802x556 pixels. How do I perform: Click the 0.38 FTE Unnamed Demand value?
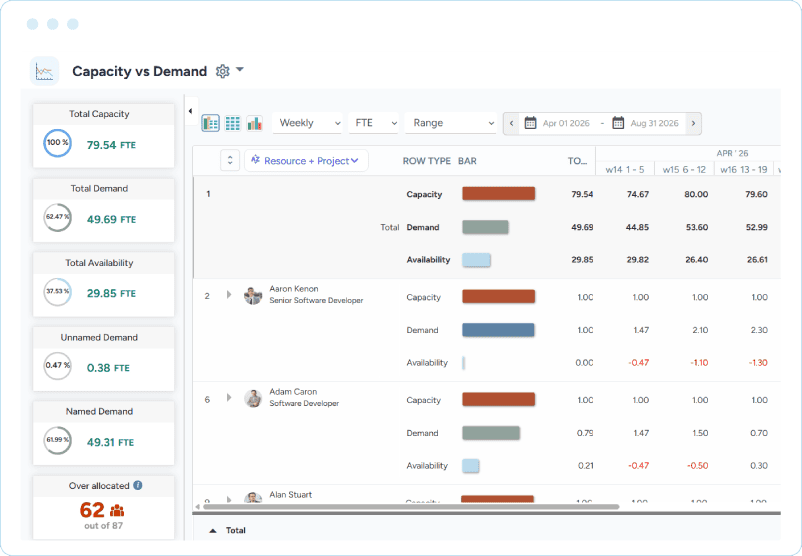pyautogui.click(x=108, y=368)
